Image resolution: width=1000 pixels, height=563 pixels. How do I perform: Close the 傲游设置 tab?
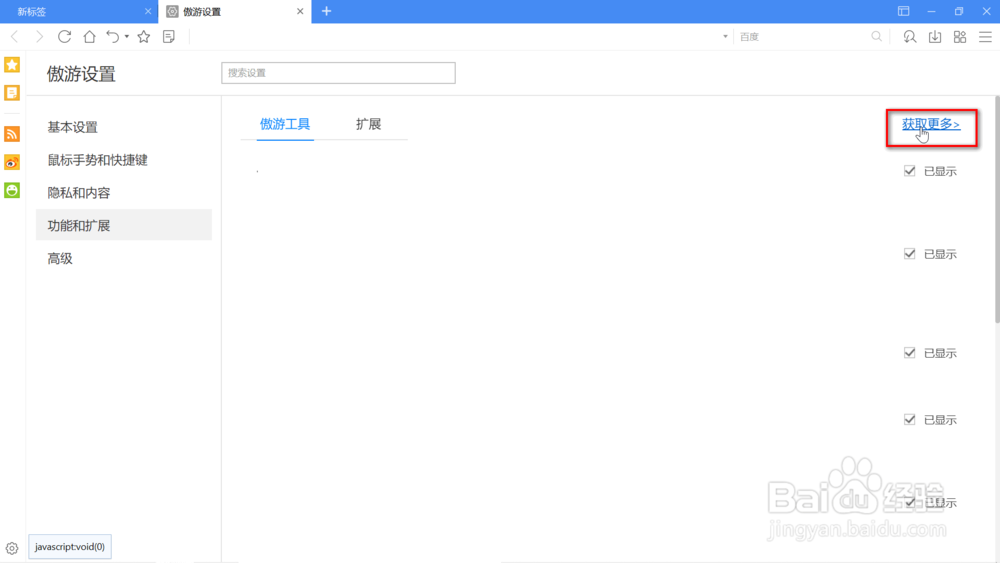pyautogui.click(x=300, y=11)
